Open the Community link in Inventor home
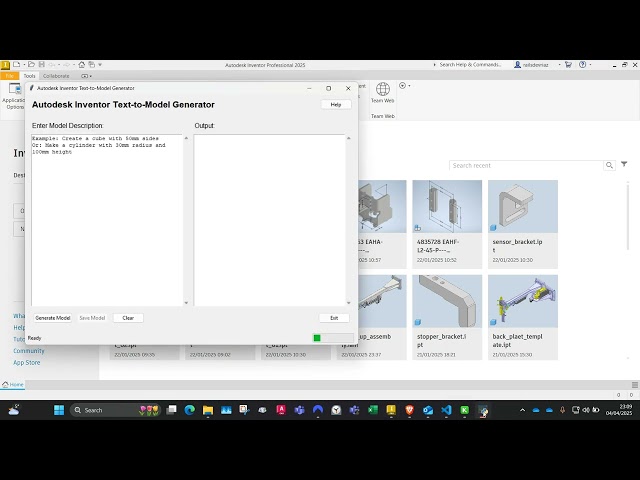Image resolution: width=640 pixels, height=480 pixels. coord(29,351)
